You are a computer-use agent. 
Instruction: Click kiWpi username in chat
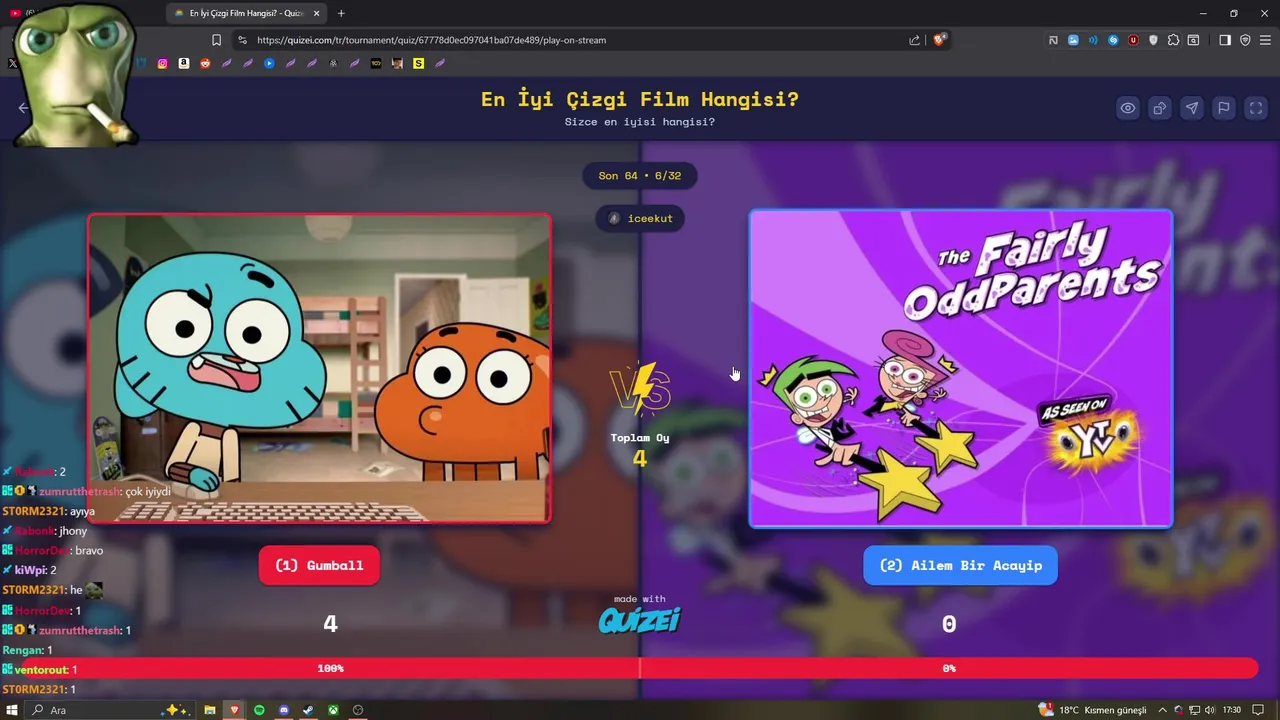coord(31,570)
